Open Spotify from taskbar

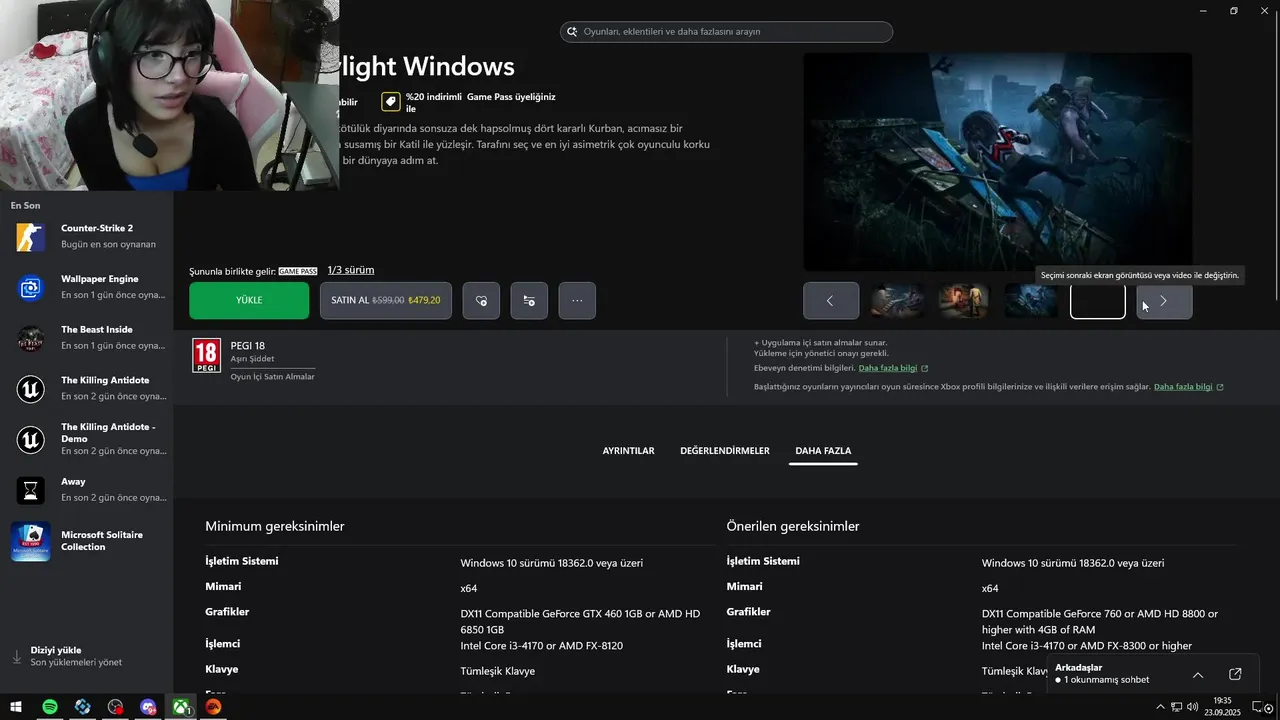[x=50, y=707]
